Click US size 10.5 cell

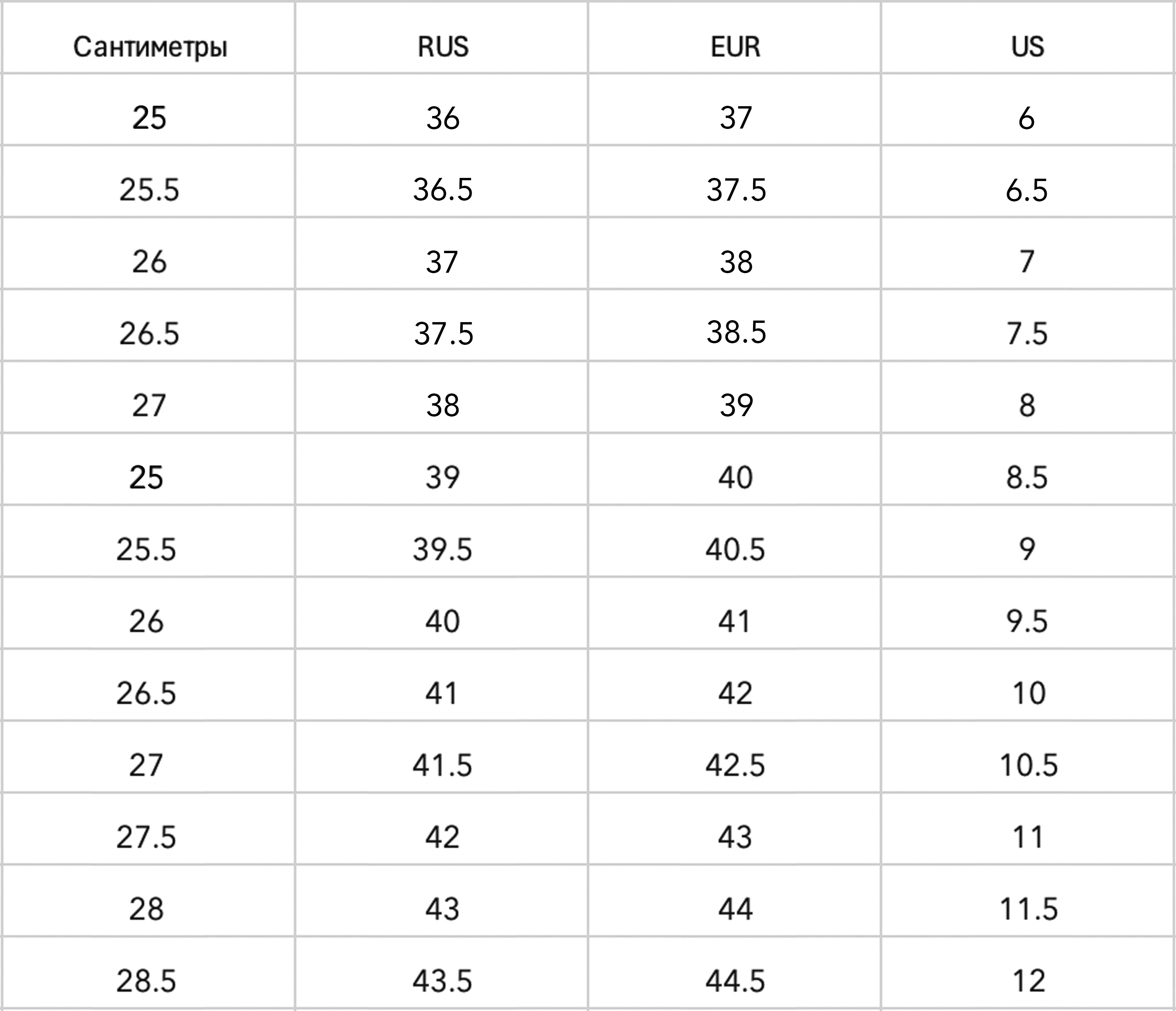1029,765
